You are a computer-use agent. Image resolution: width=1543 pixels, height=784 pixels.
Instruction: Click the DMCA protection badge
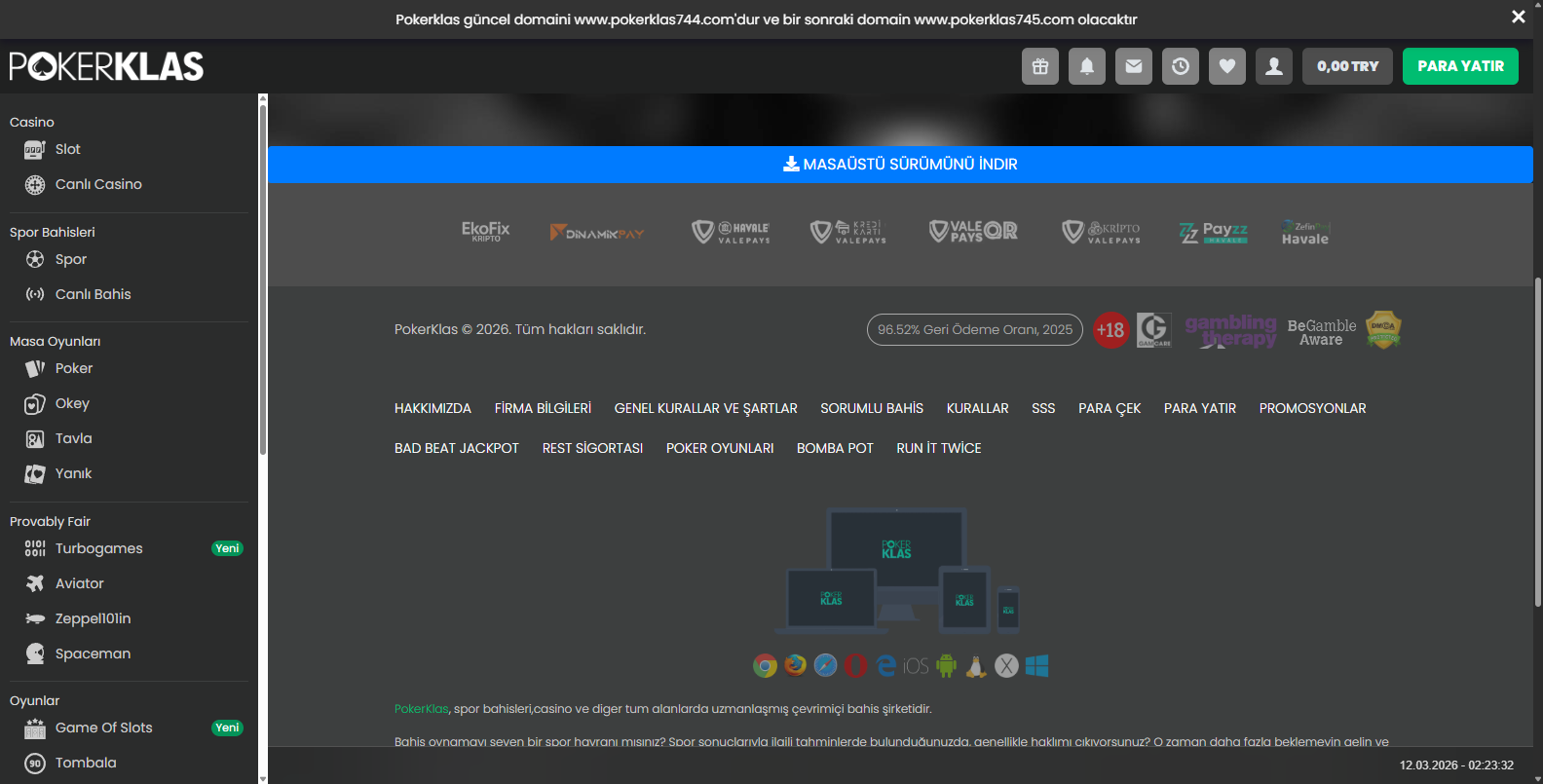point(1383,330)
